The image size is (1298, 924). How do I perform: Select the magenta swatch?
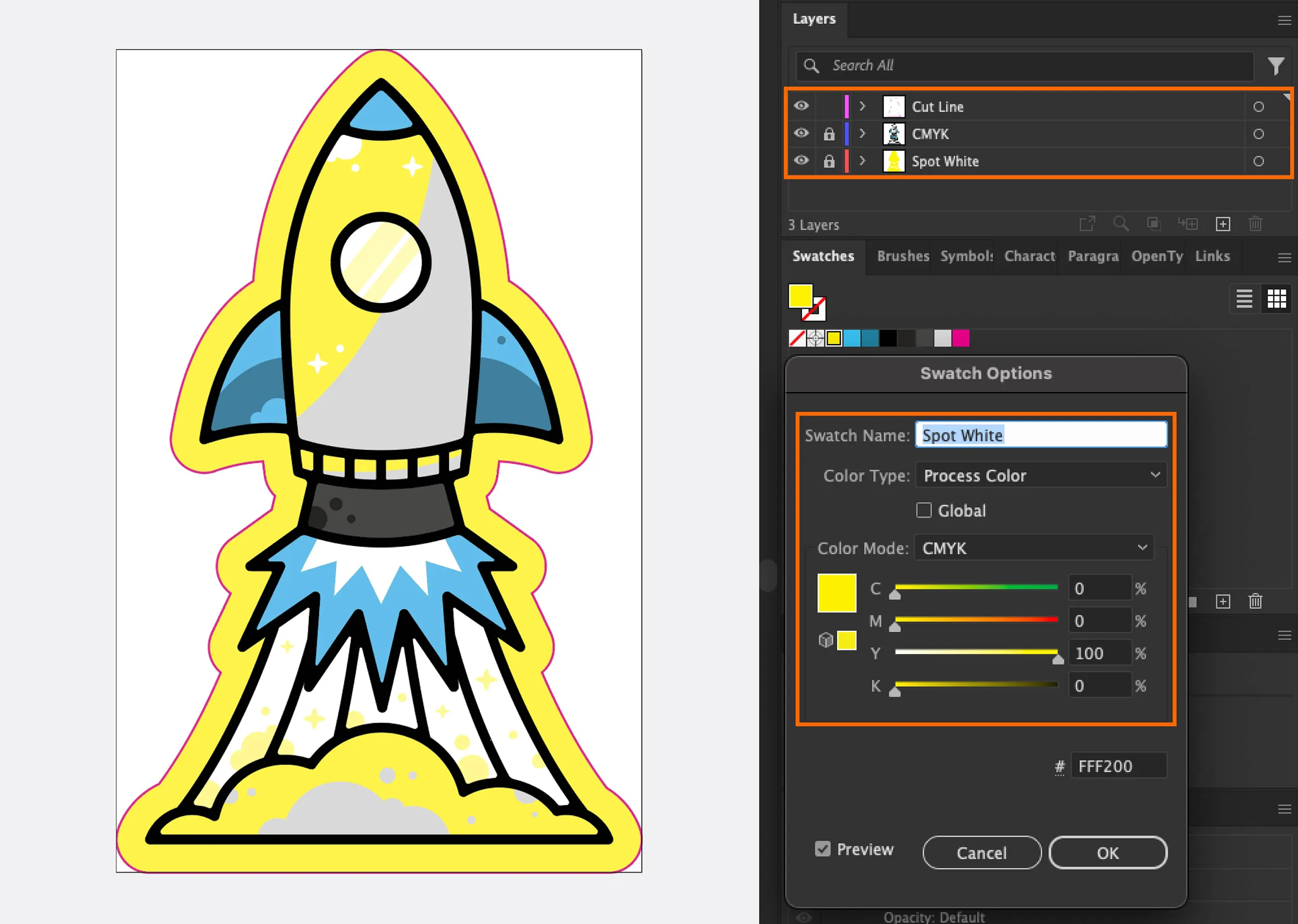tap(961, 338)
